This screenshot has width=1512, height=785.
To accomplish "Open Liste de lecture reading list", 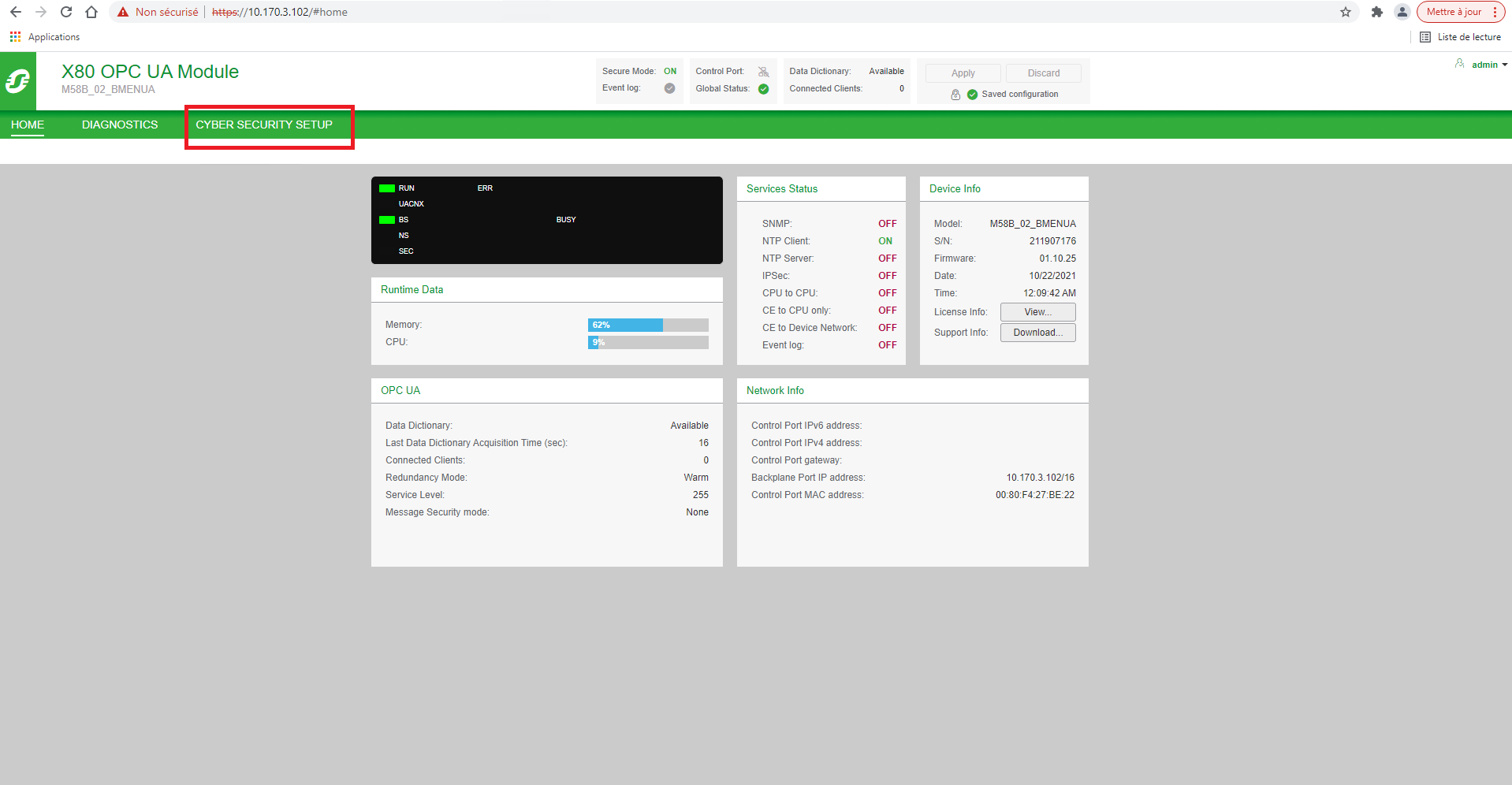I will [1460, 37].
